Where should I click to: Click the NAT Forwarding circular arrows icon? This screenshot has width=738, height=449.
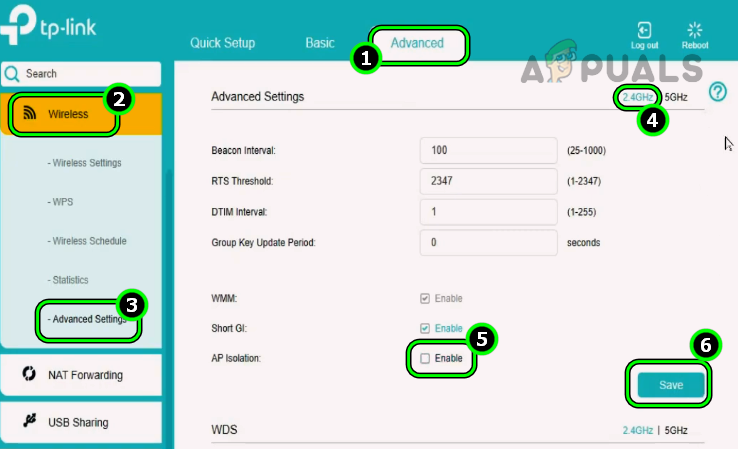point(29,374)
